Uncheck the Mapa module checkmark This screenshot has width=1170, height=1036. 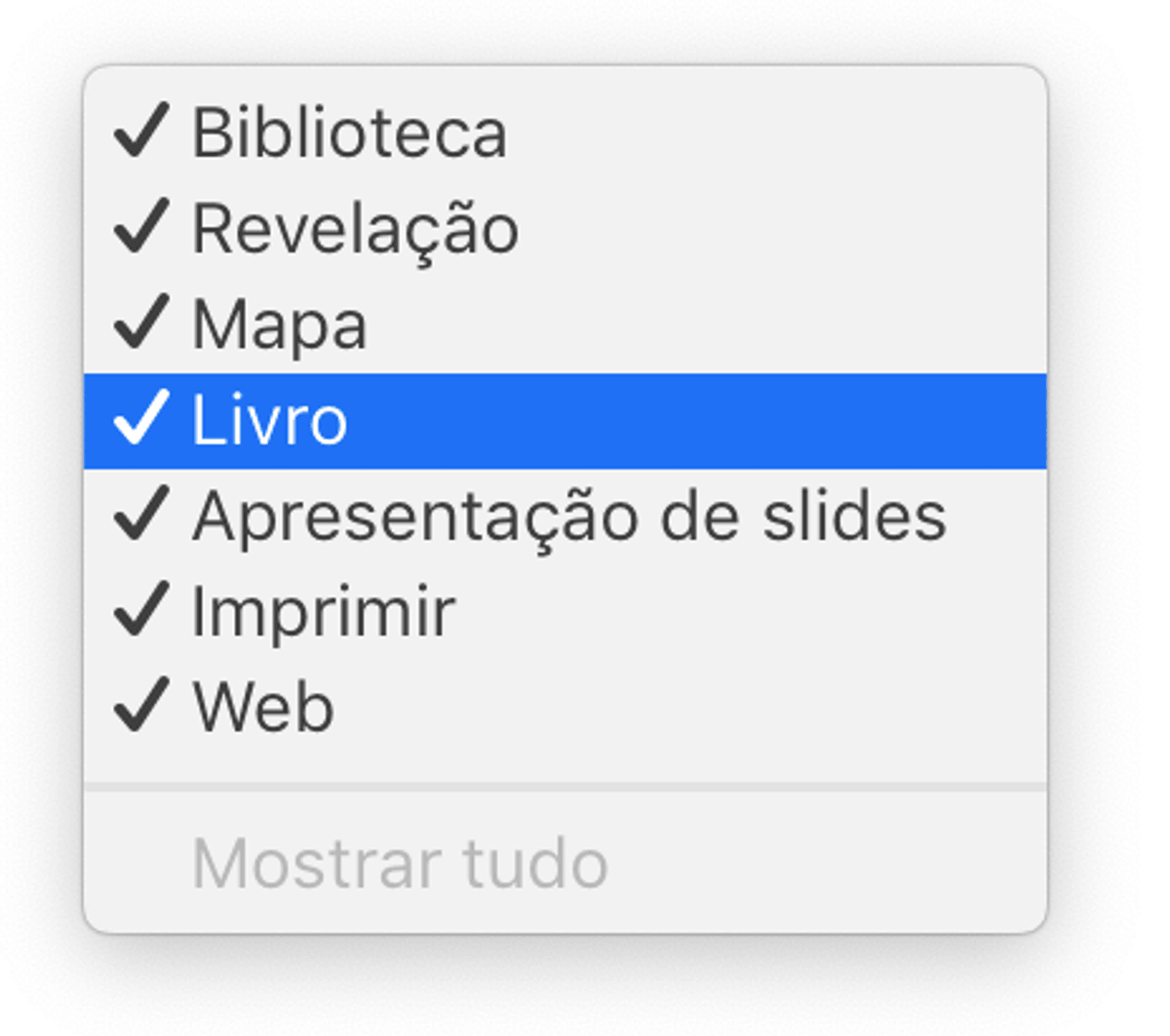pyautogui.click(x=142, y=322)
